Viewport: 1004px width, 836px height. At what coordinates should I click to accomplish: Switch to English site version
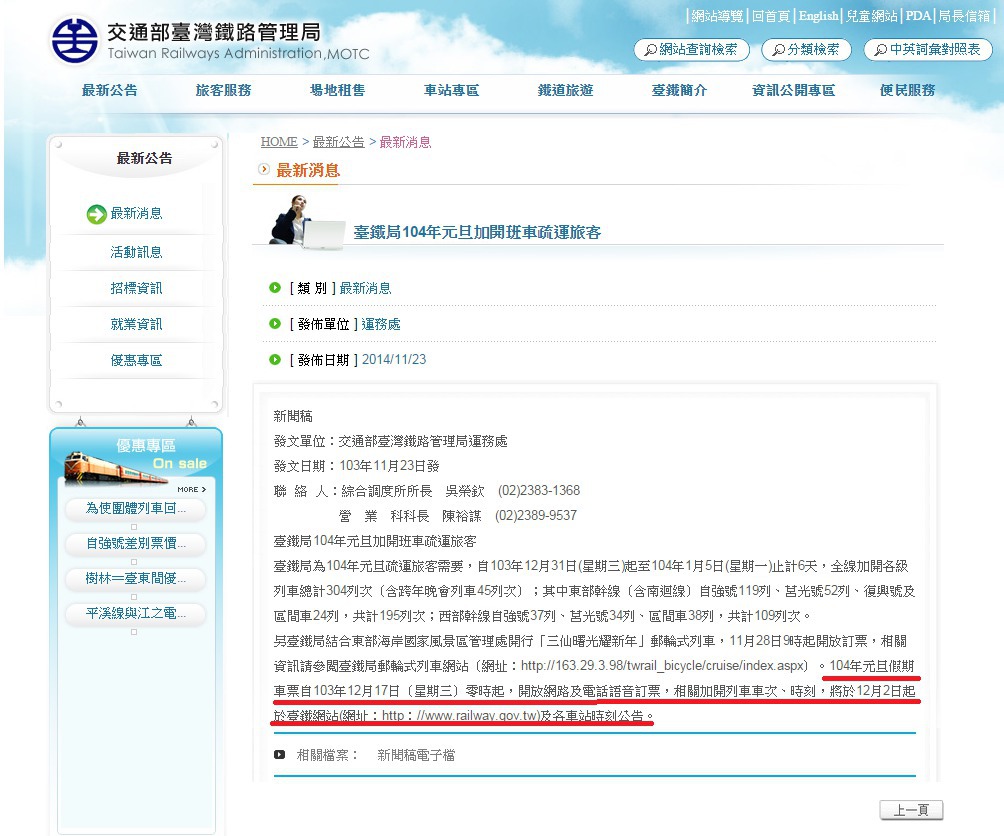coord(818,16)
